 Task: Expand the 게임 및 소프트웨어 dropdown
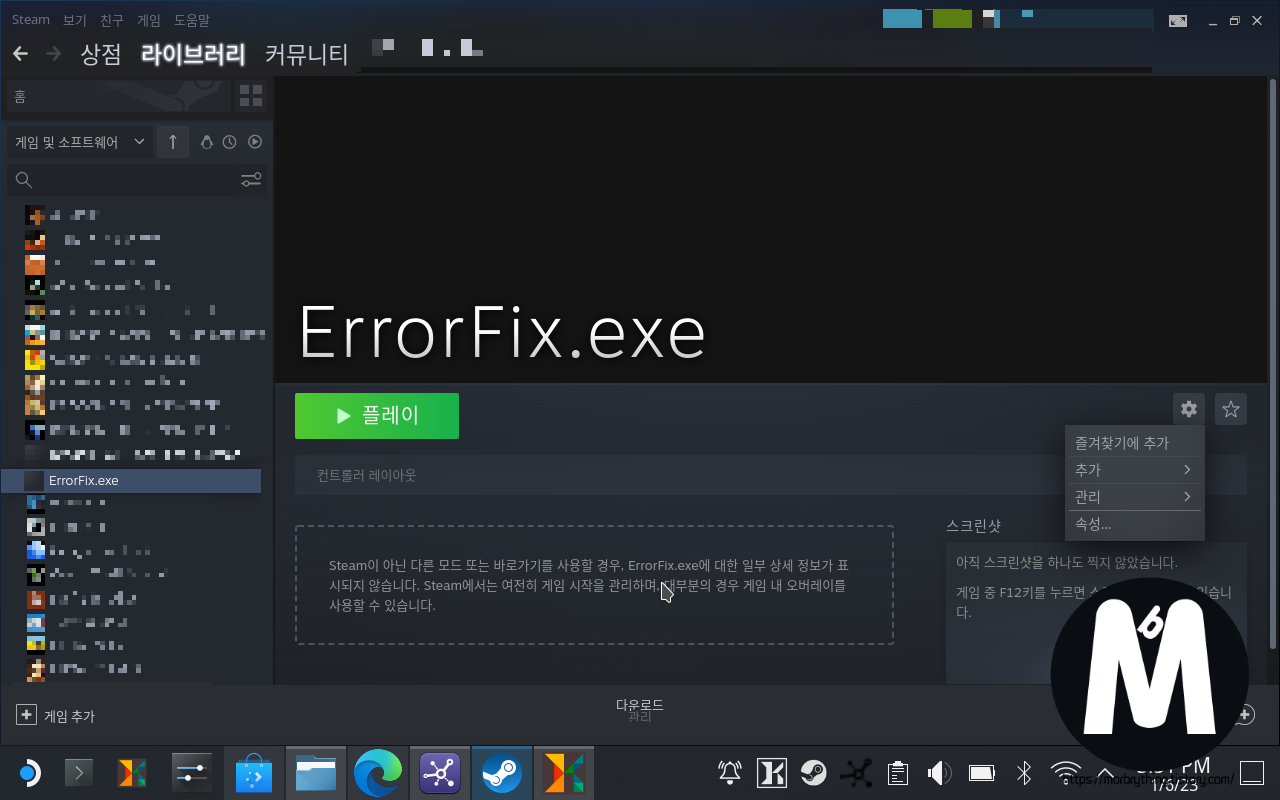pos(80,142)
